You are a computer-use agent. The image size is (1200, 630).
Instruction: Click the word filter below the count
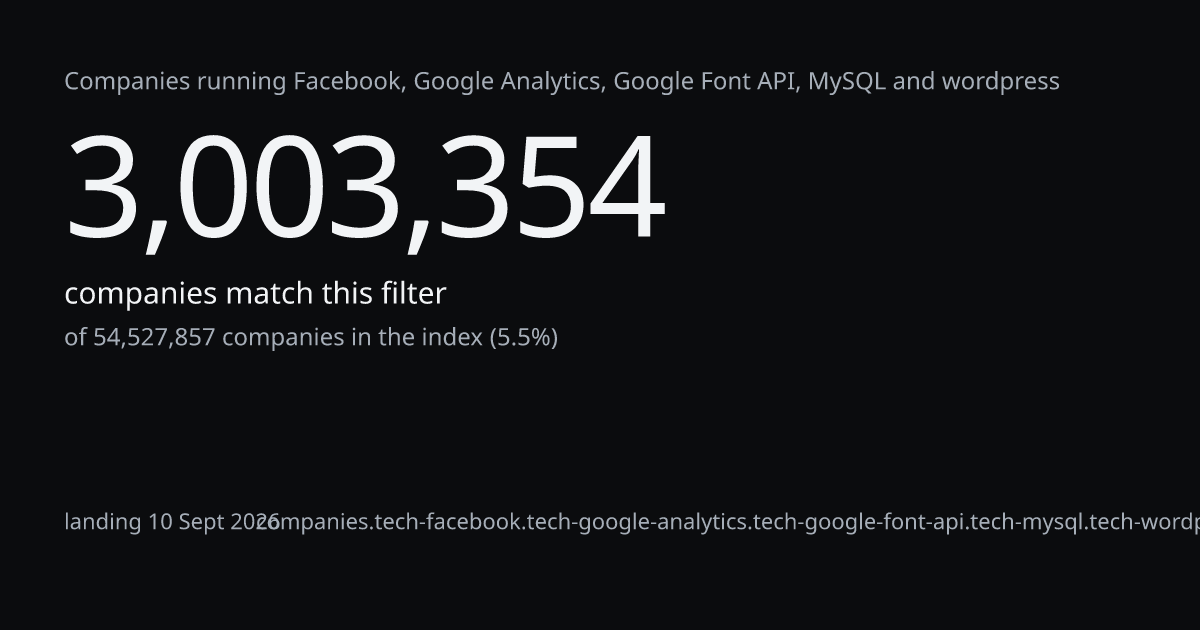pyautogui.click(x=413, y=294)
